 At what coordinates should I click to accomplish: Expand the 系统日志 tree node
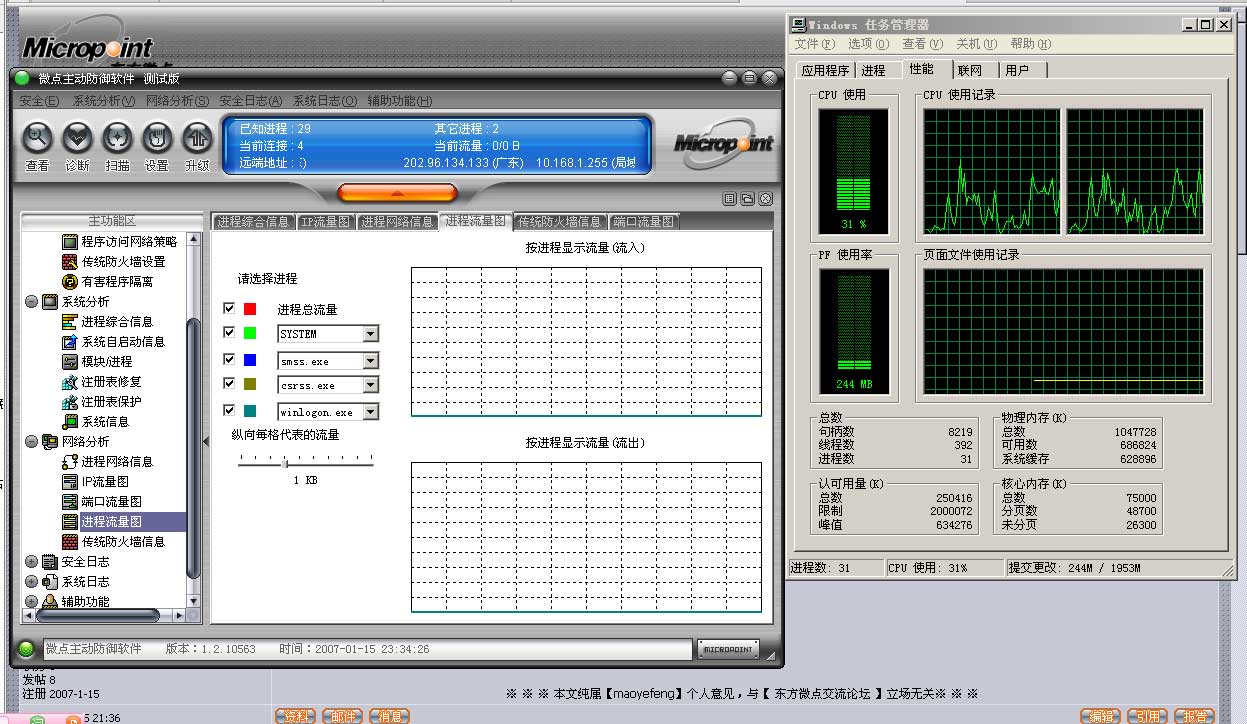(x=31, y=581)
